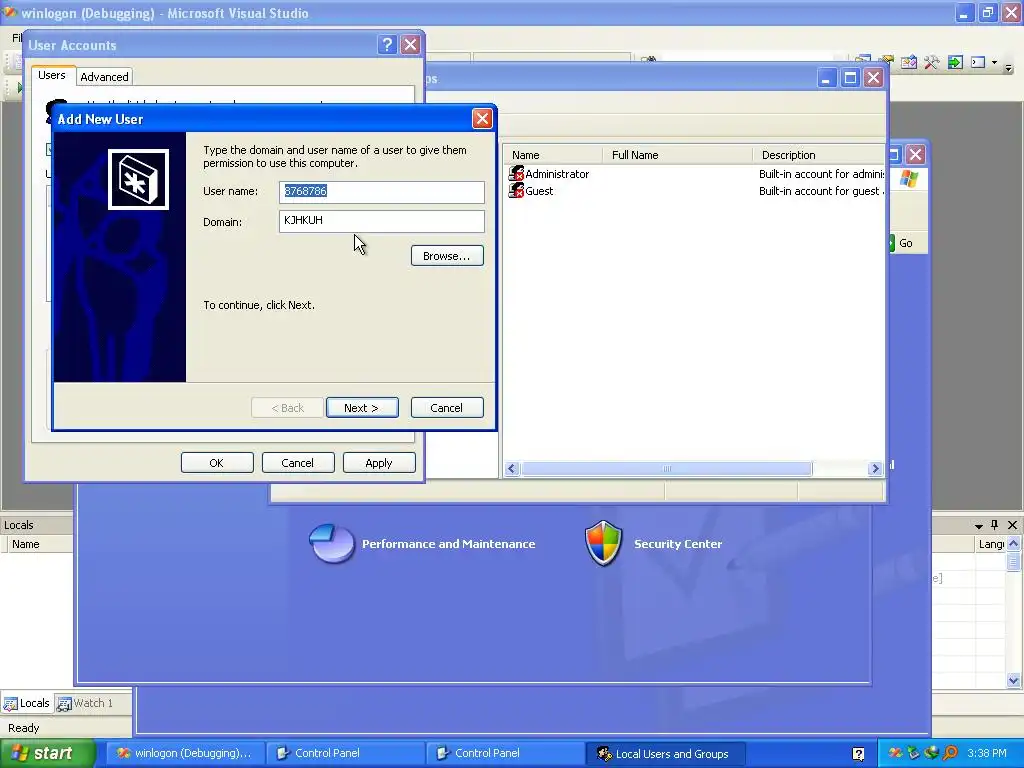Click the Object Browser toolbar icon in Visual Studio
Image resolution: width=1024 pixels, height=768 pixels.
click(x=909, y=62)
